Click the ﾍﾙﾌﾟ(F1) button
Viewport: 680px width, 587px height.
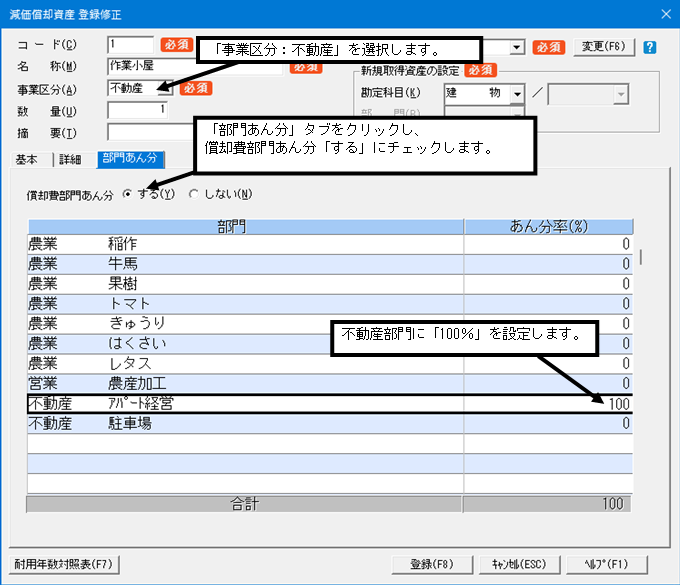(x=606, y=564)
